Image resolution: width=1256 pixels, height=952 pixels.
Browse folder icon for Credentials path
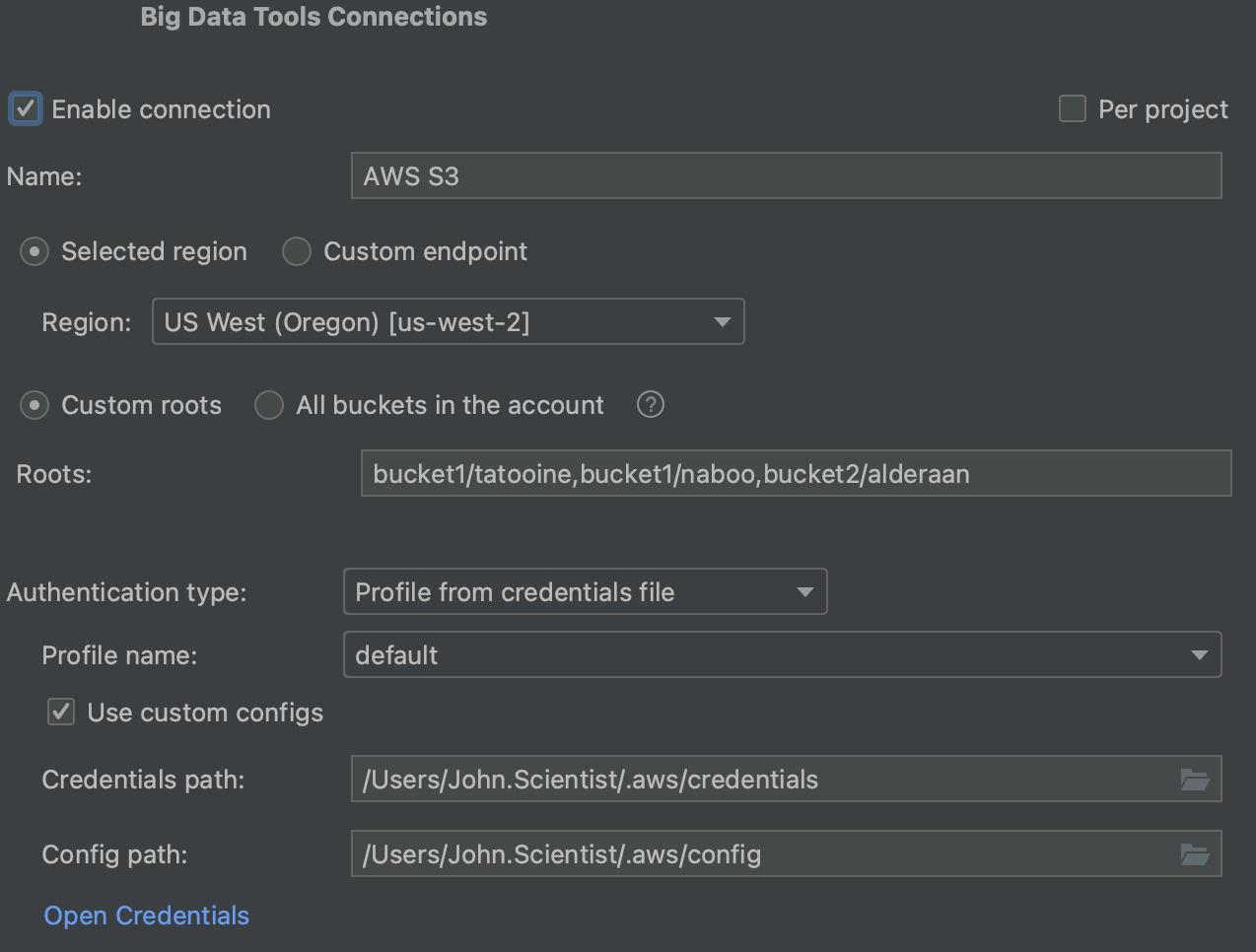click(x=1195, y=780)
